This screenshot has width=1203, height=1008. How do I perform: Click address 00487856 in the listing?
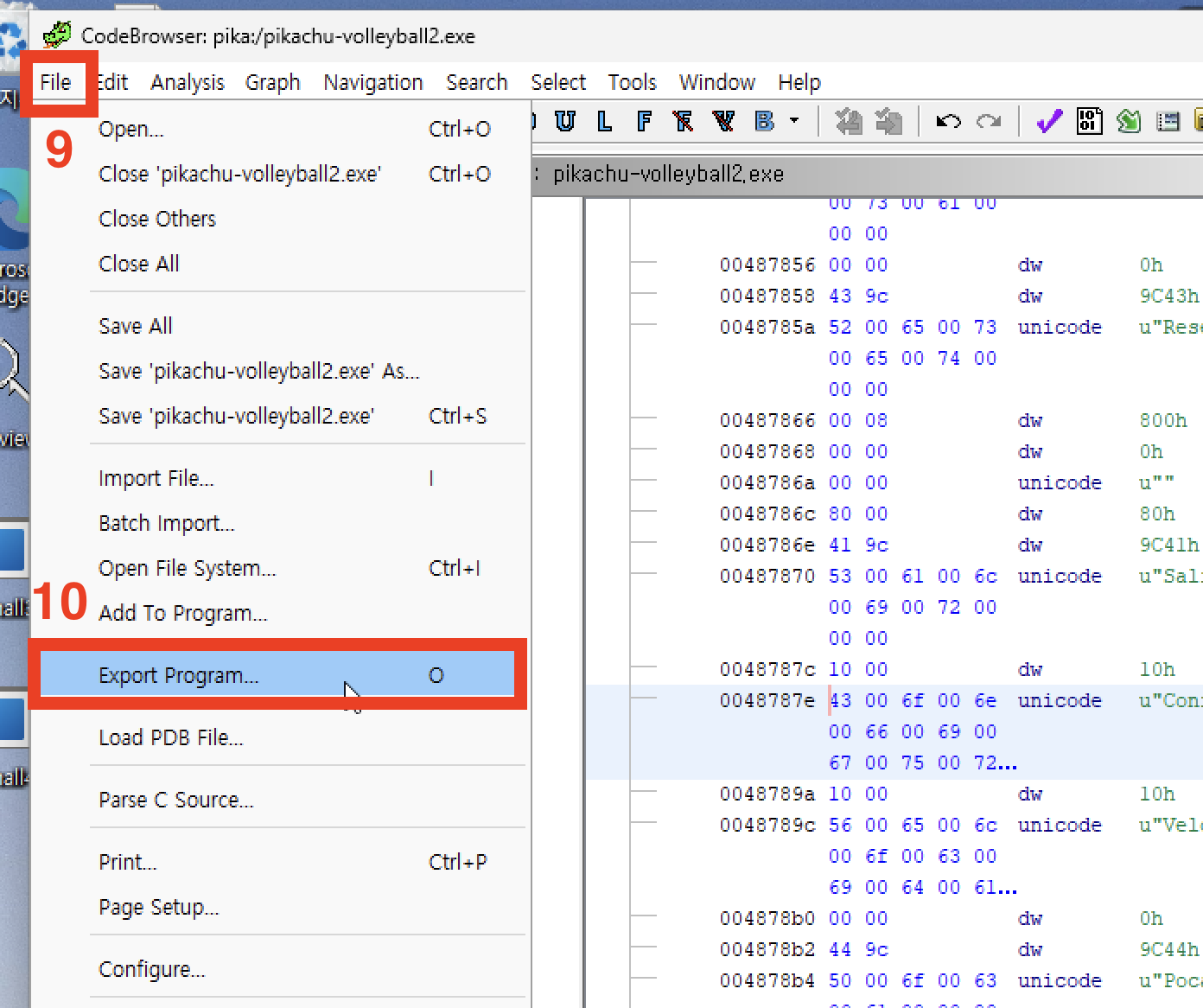point(767,265)
